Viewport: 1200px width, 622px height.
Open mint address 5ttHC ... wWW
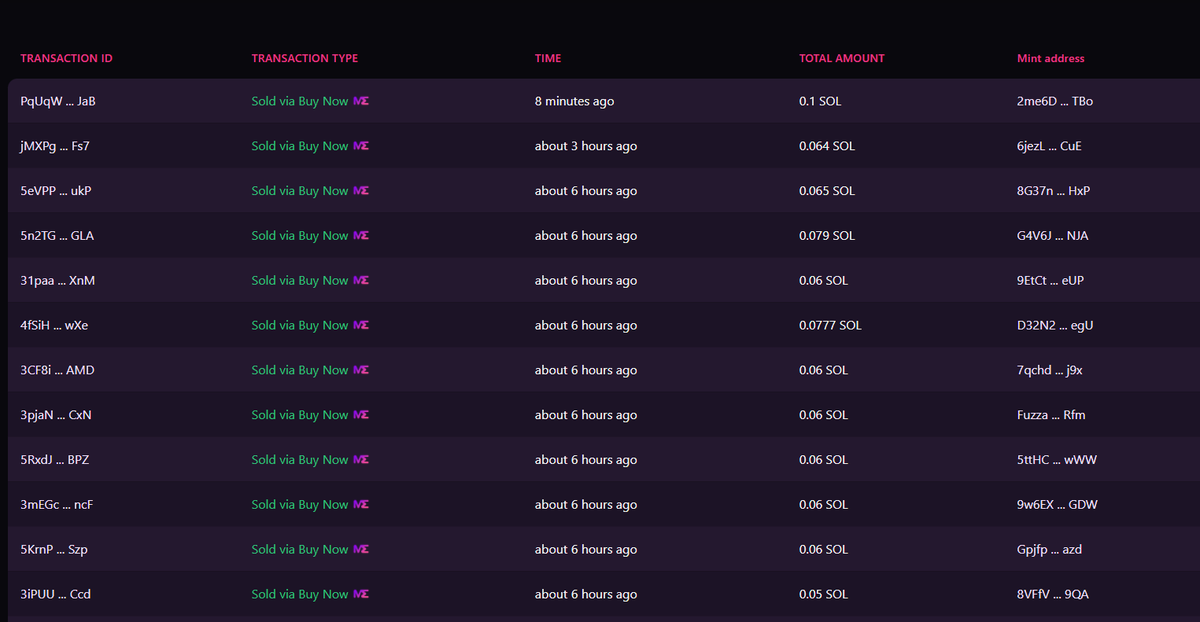[1057, 460]
